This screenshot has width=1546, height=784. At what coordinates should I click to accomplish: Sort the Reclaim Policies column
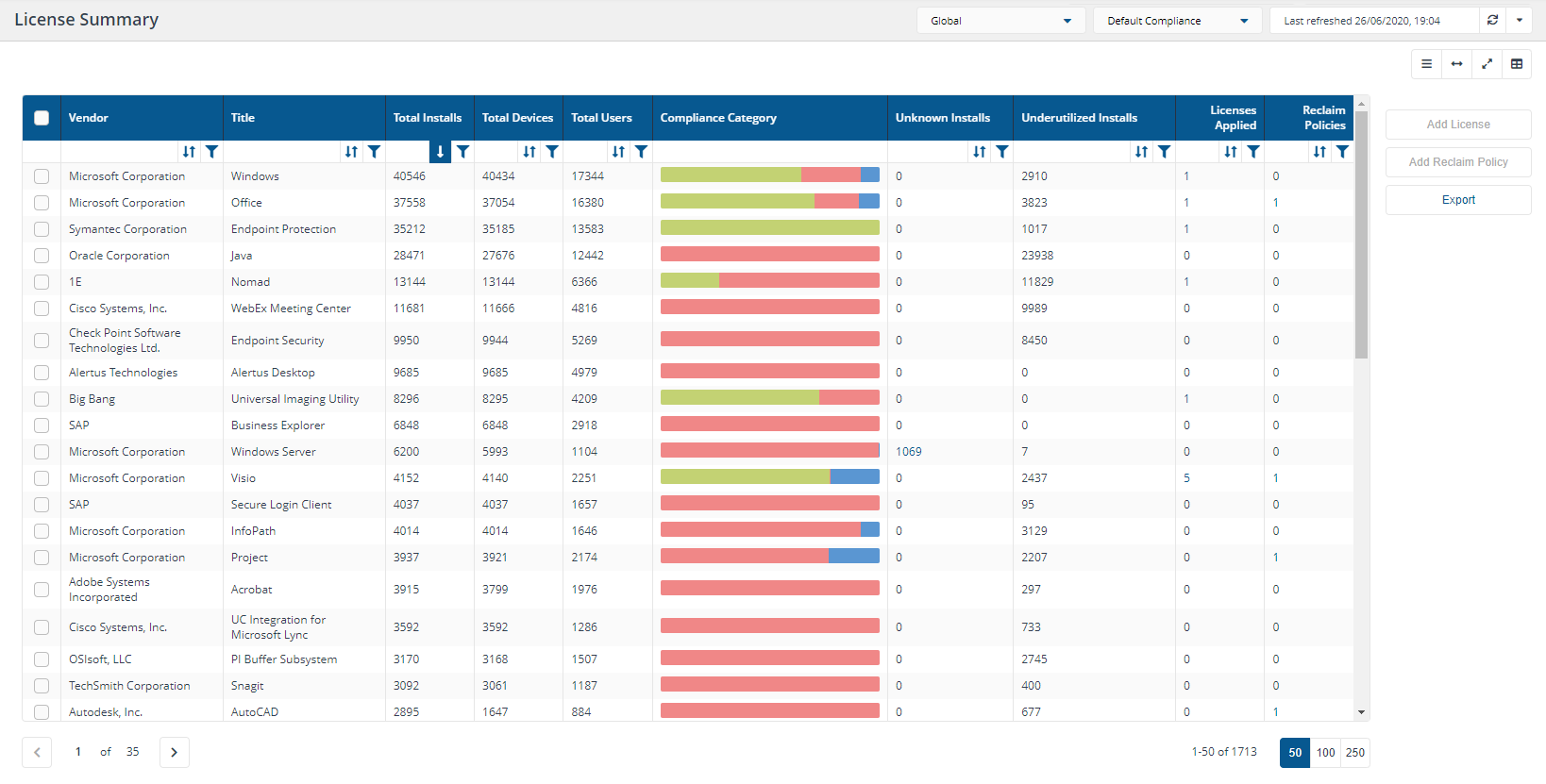1319,152
